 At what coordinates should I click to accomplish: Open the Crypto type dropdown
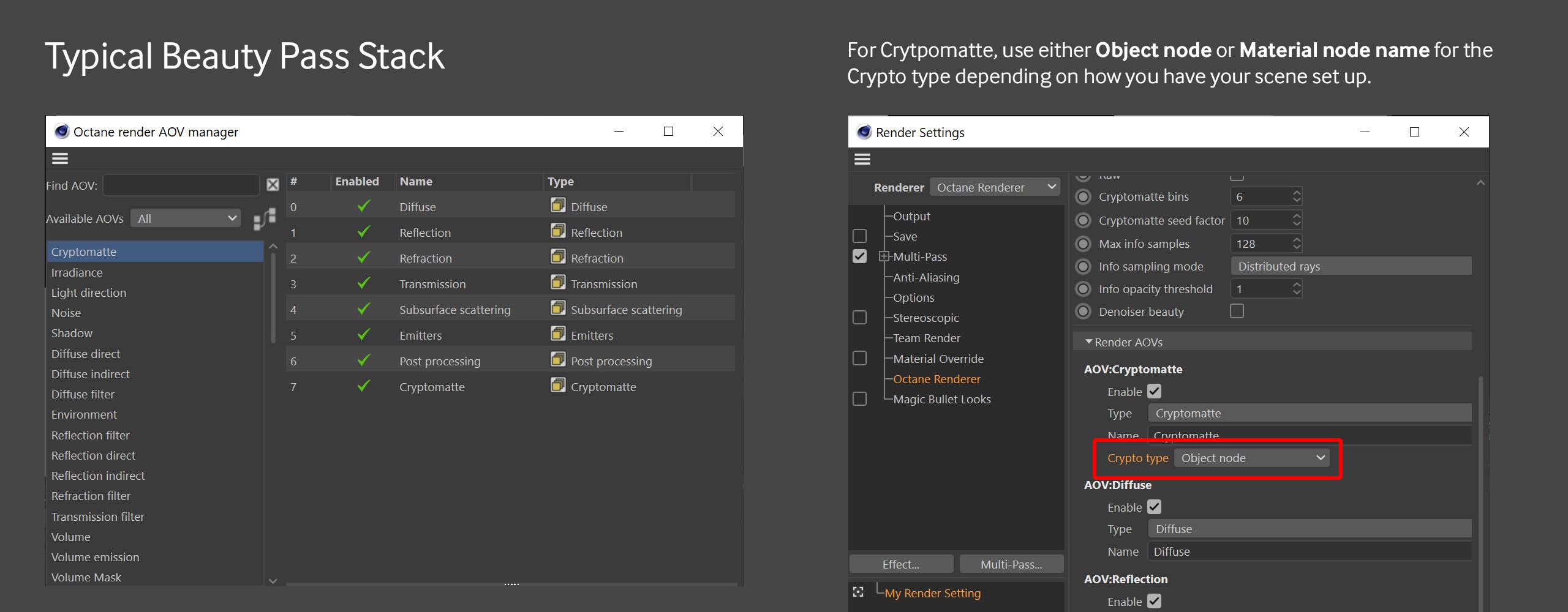tap(1252, 458)
